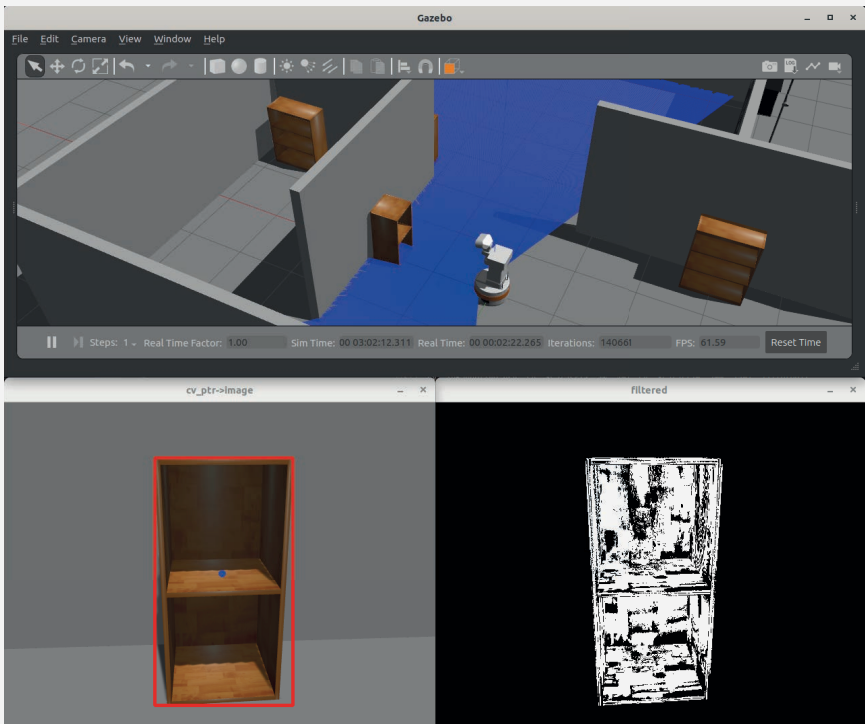Viewport: 865px width, 724px height.
Task: Pause the running simulation
Action: tap(51, 342)
